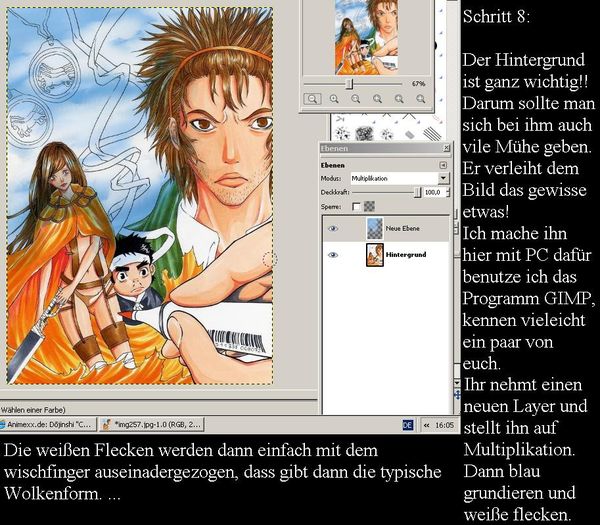Switch to img257.jpg GIMP taskbar button

[x=152, y=424]
